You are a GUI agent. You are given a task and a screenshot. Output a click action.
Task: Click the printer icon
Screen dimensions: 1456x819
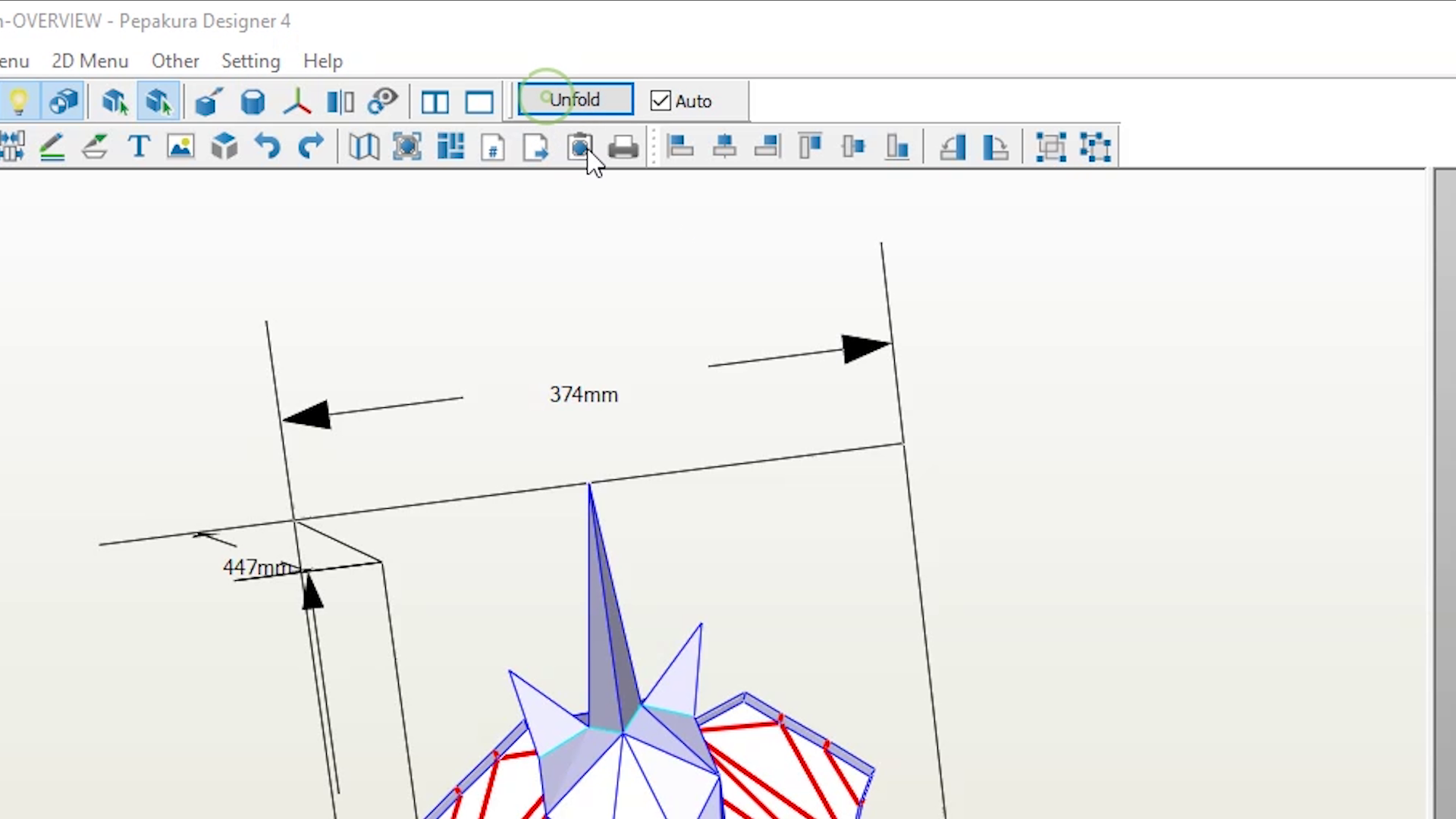click(623, 146)
